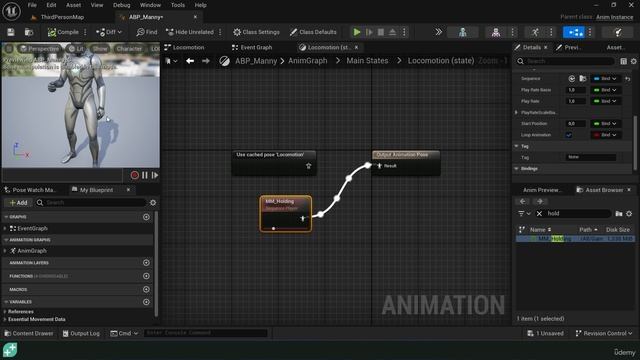Pause the preview animation
The width and height of the screenshot is (640, 360).
(x=144, y=175)
